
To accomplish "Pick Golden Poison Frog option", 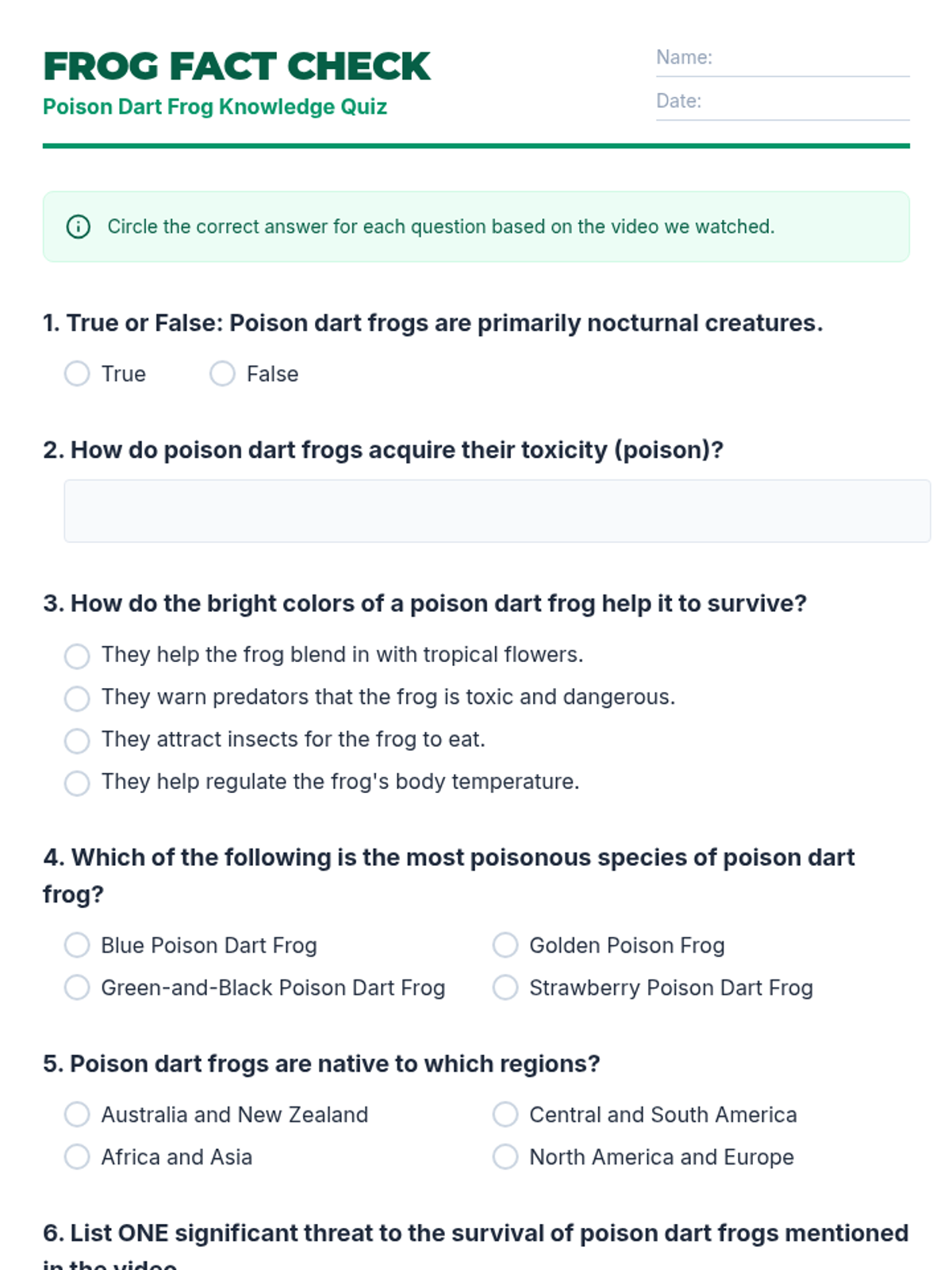I will pos(505,945).
